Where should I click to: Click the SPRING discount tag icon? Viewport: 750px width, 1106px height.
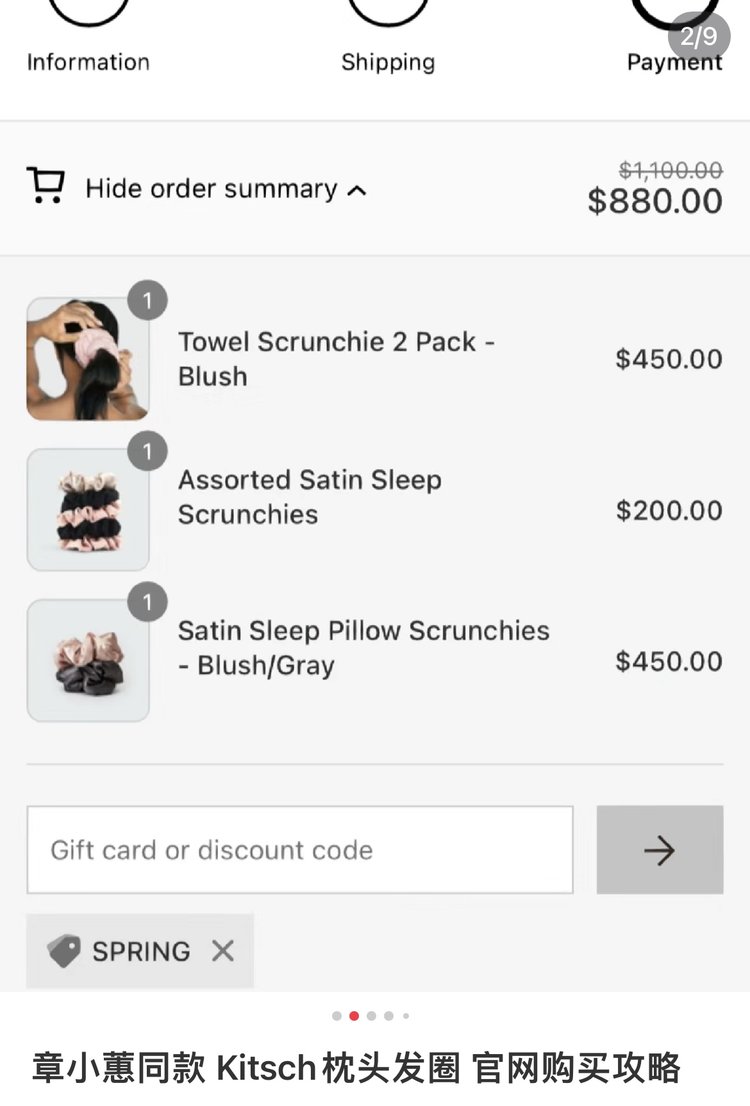[63, 951]
